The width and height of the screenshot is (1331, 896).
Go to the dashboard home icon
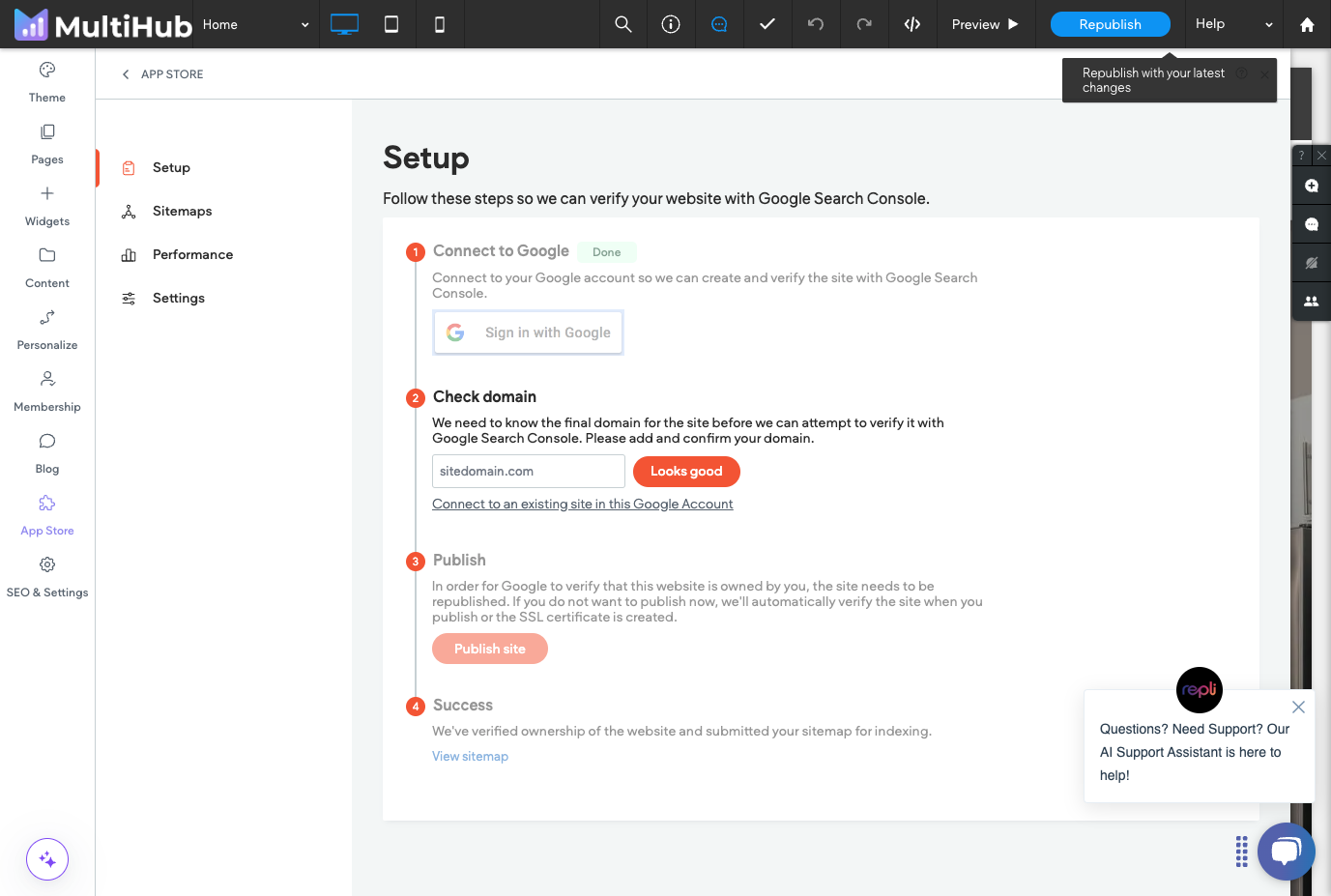pyautogui.click(x=1307, y=24)
